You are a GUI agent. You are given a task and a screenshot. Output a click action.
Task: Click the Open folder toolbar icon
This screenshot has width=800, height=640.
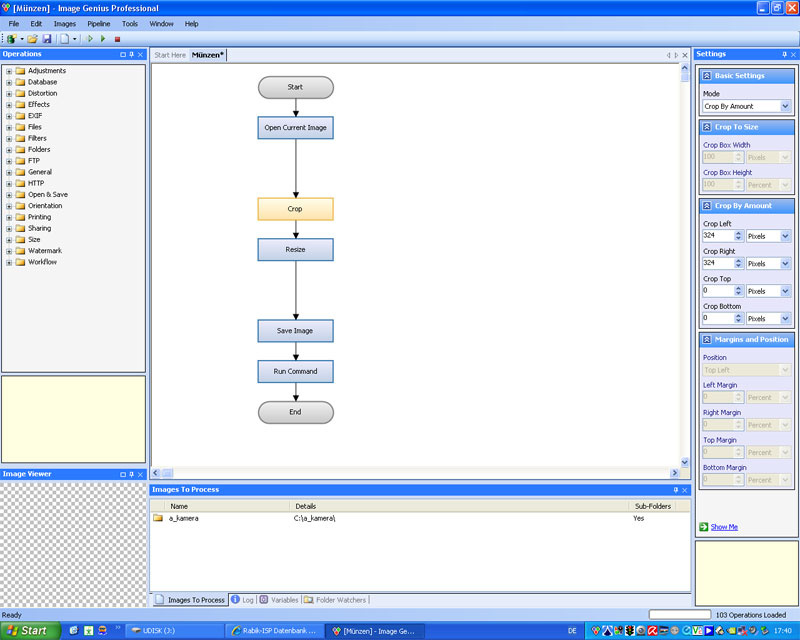coord(32,39)
